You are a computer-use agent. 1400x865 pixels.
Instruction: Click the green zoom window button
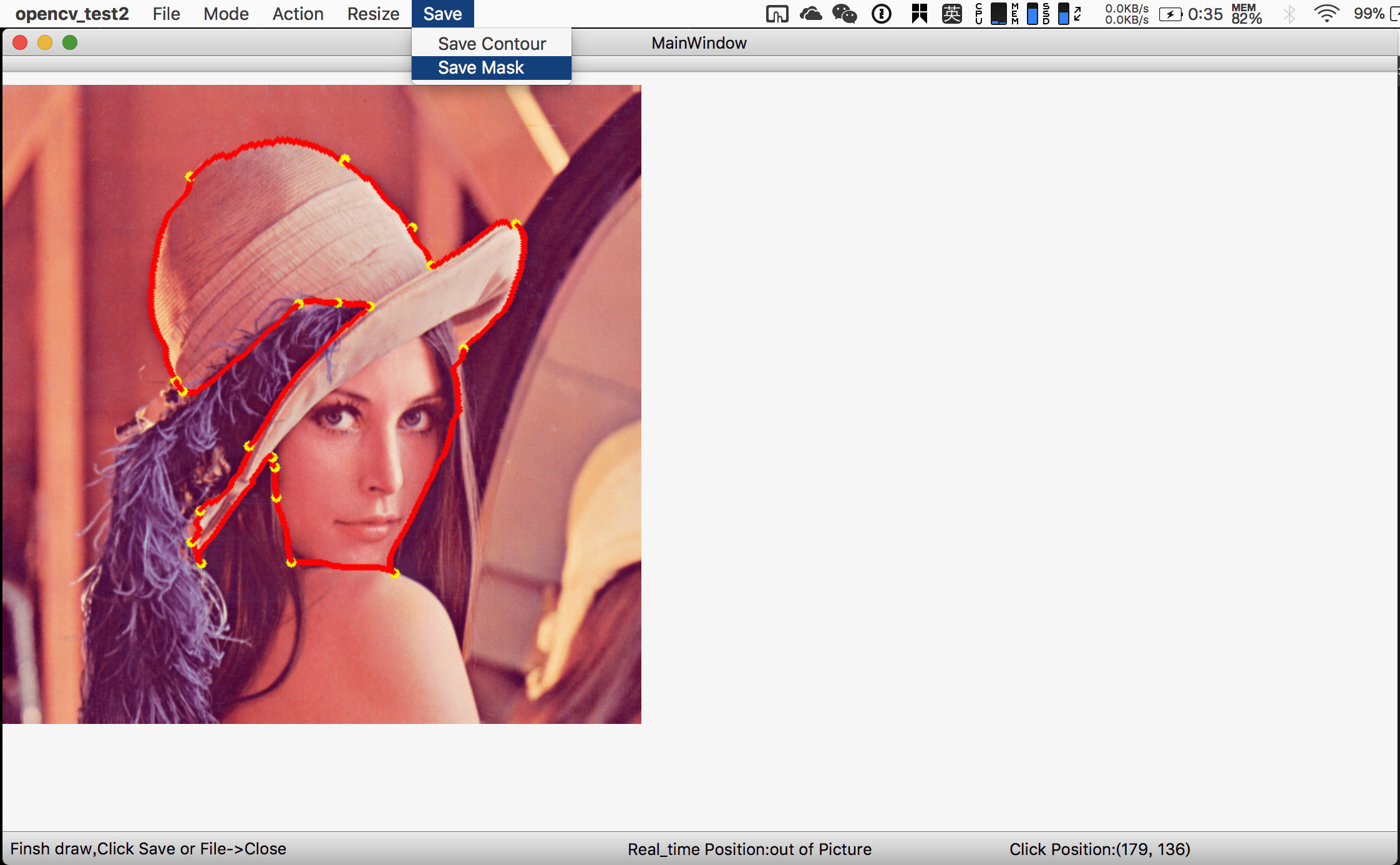point(70,42)
